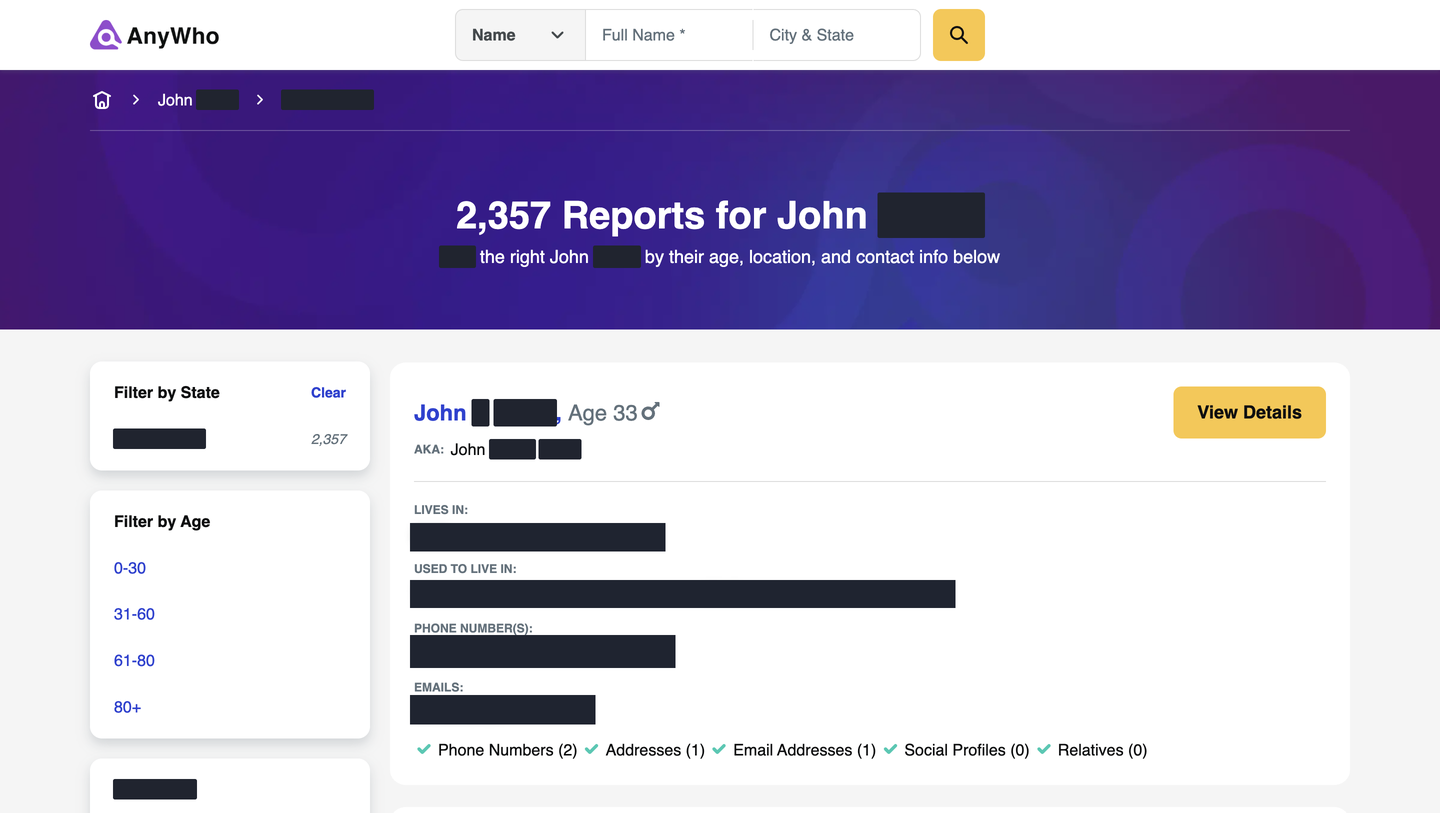The image size is (1440, 813).
Task: Click the Relatives (0) text
Action: (1102, 750)
